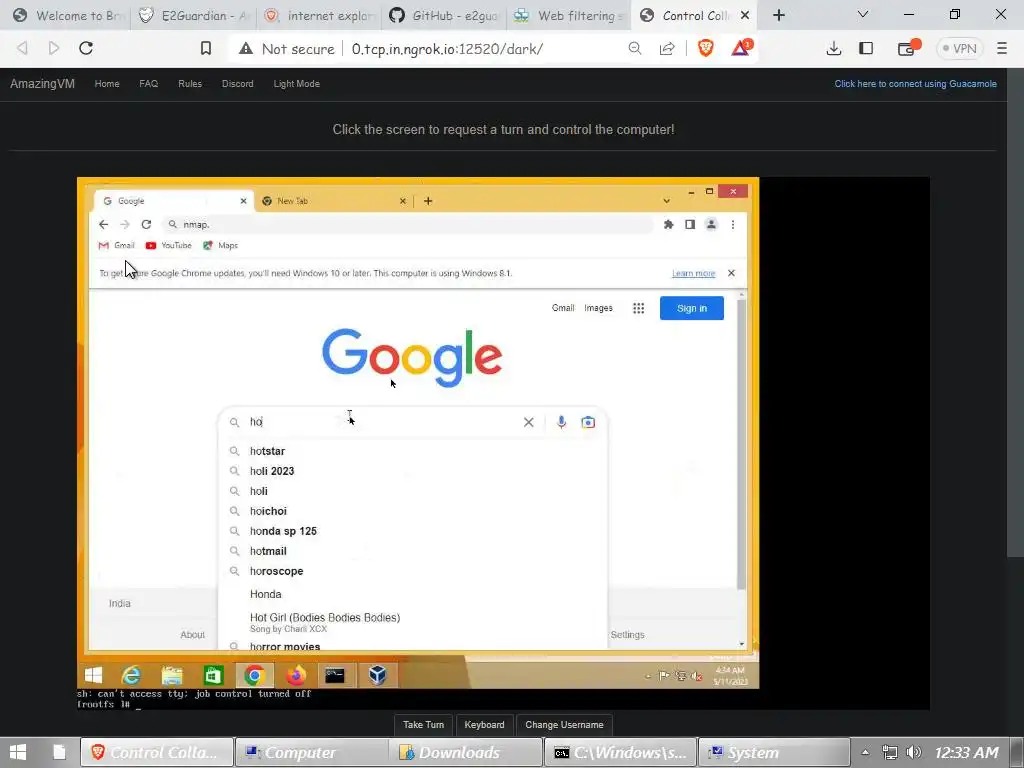Click the voice search microphone icon

(x=561, y=423)
